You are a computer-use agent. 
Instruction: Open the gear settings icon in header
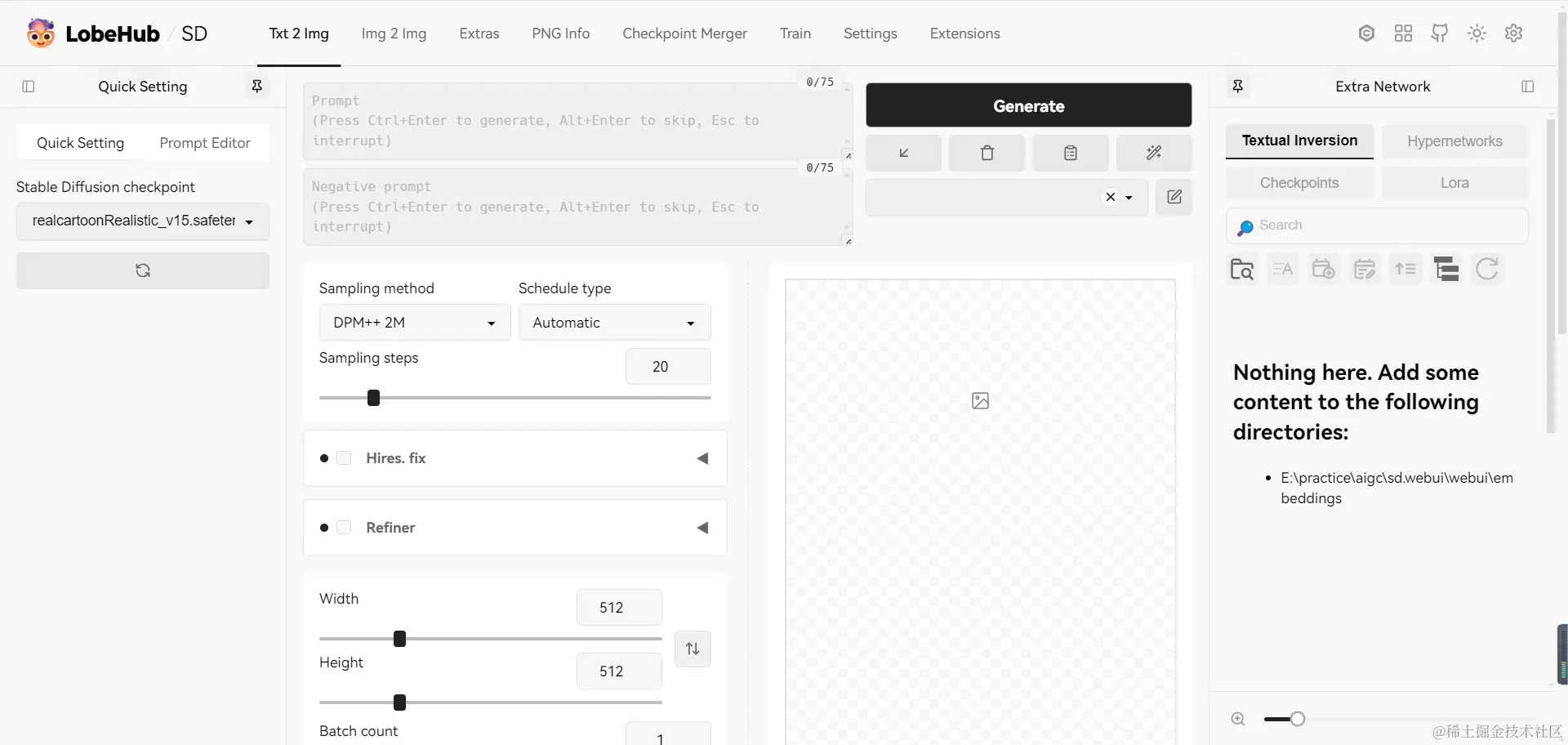(x=1513, y=33)
